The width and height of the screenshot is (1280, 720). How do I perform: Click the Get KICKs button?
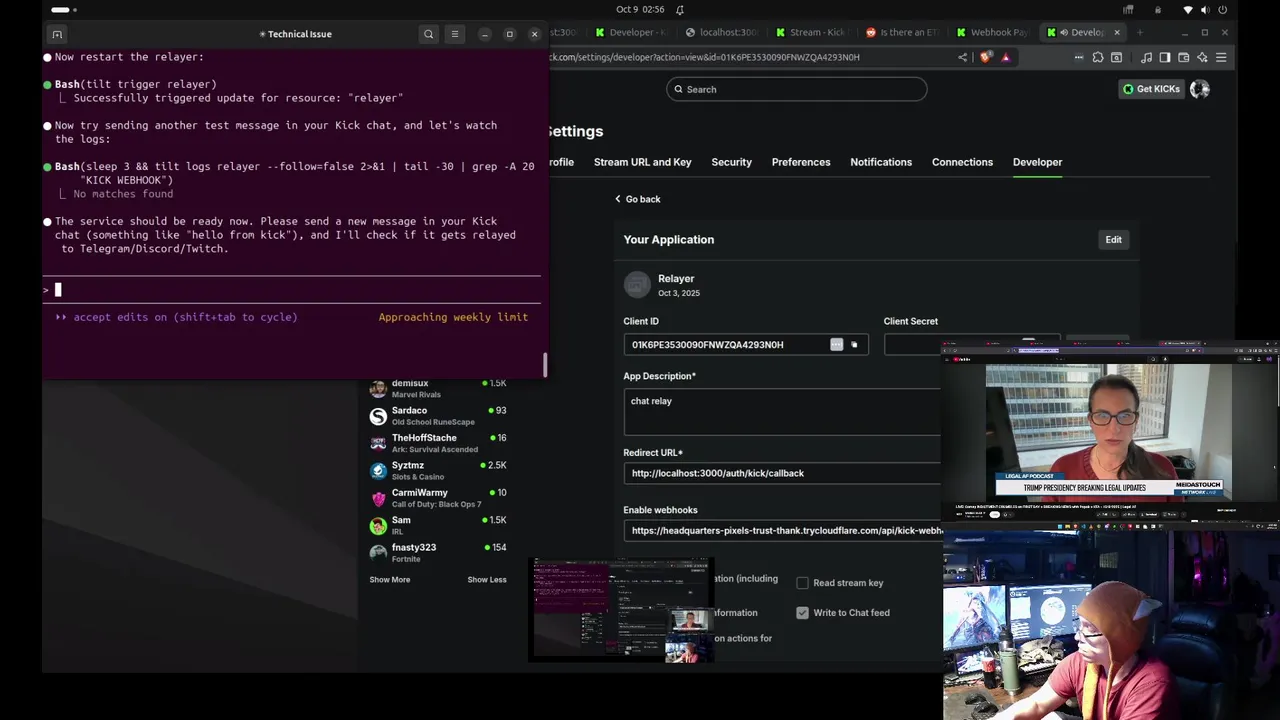tap(1151, 89)
